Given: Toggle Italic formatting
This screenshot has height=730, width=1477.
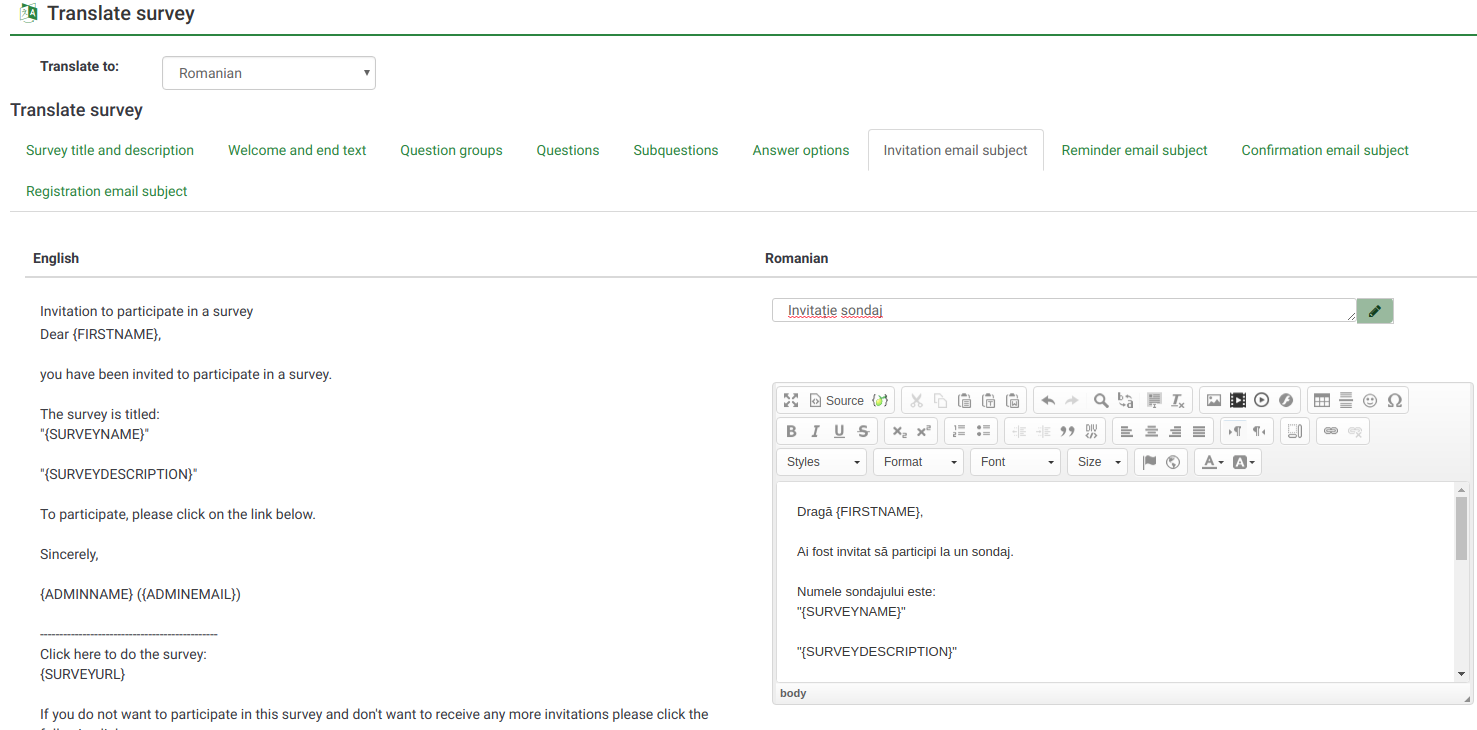Looking at the screenshot, I should (x=815, y=431).
